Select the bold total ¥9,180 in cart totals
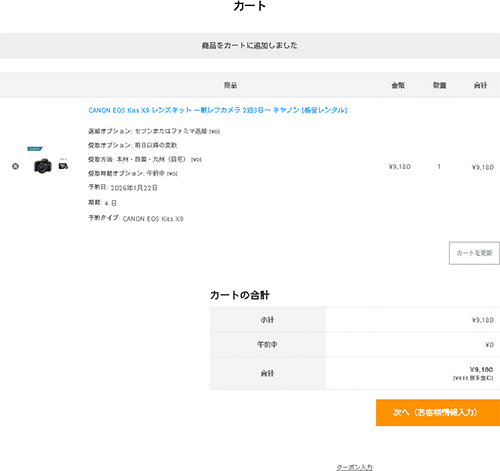The width and height of the screenshot is (500, 471). pos(481,369)
